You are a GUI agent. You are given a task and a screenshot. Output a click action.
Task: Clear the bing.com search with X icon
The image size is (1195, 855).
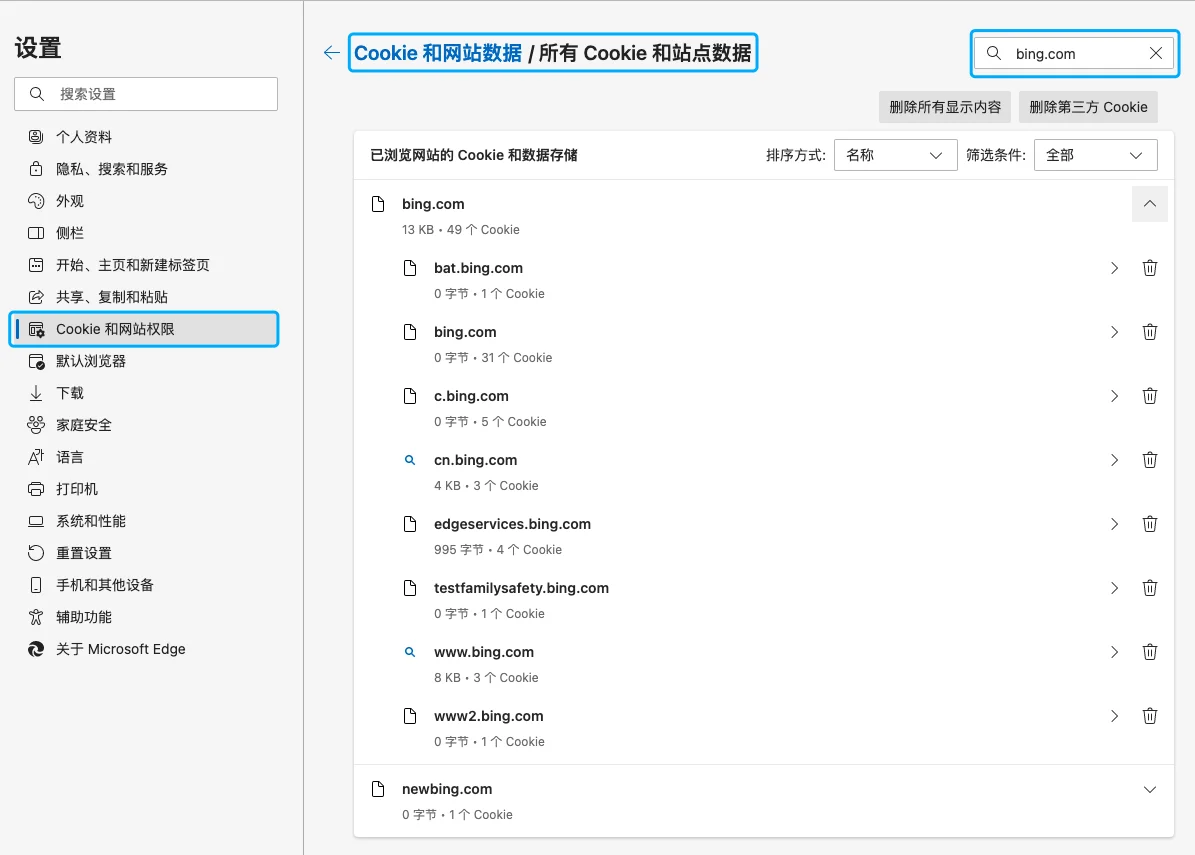tap(1155, 53)
